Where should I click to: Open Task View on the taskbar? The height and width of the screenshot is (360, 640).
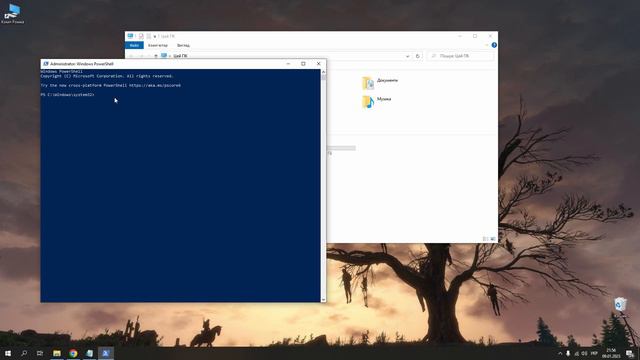[40, 353]
